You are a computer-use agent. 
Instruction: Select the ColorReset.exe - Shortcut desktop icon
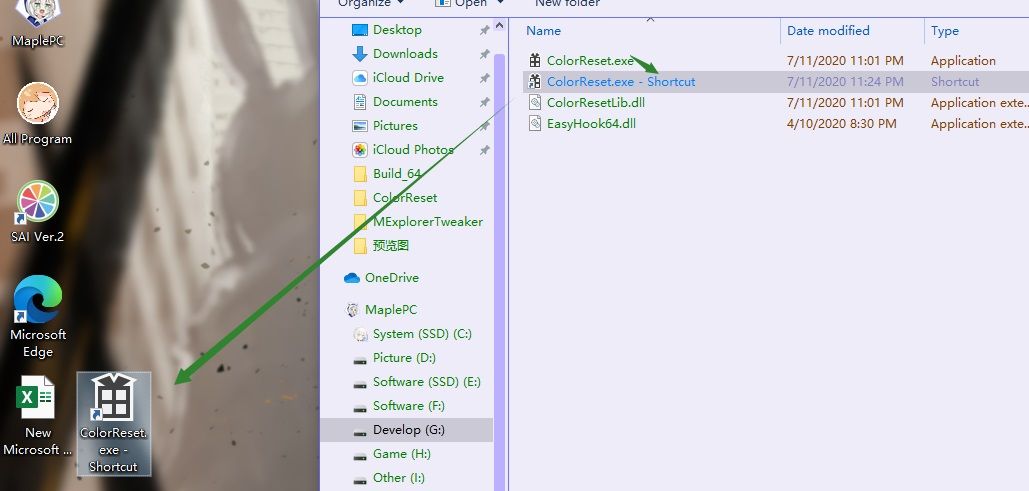[x=114, y=423]
